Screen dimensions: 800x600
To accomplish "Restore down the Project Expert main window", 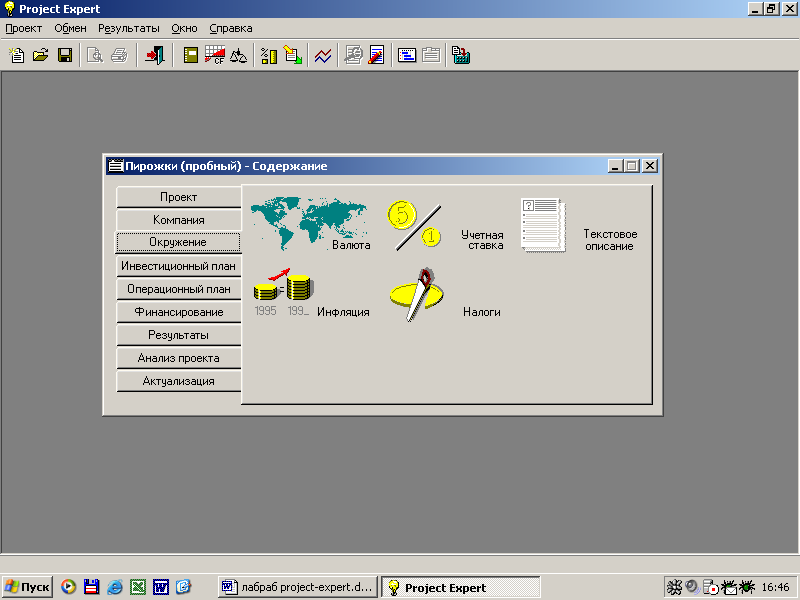I will pyautogui.click(x=771, y=9).
